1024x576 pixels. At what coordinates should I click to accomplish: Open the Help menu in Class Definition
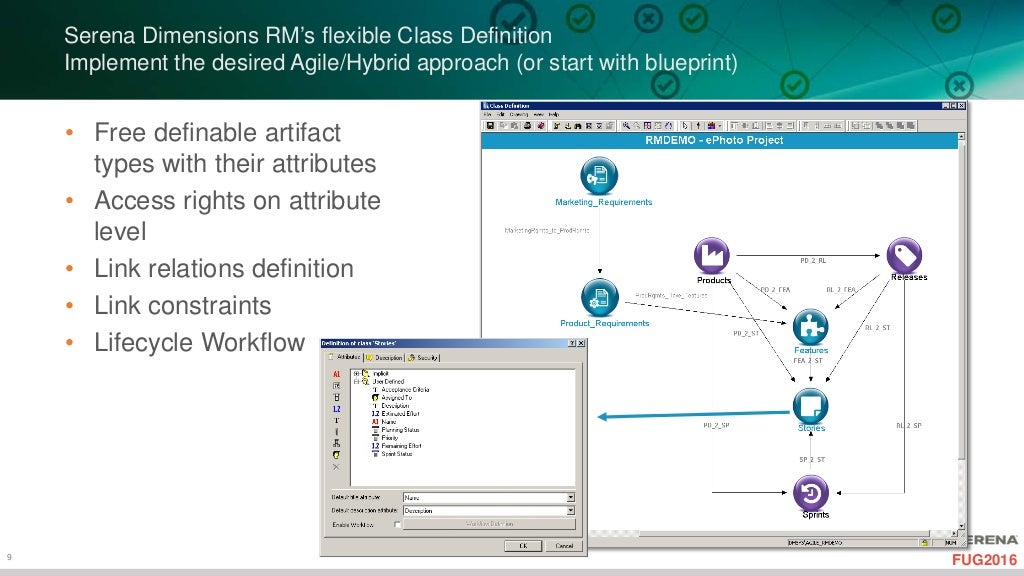point(554,114)
